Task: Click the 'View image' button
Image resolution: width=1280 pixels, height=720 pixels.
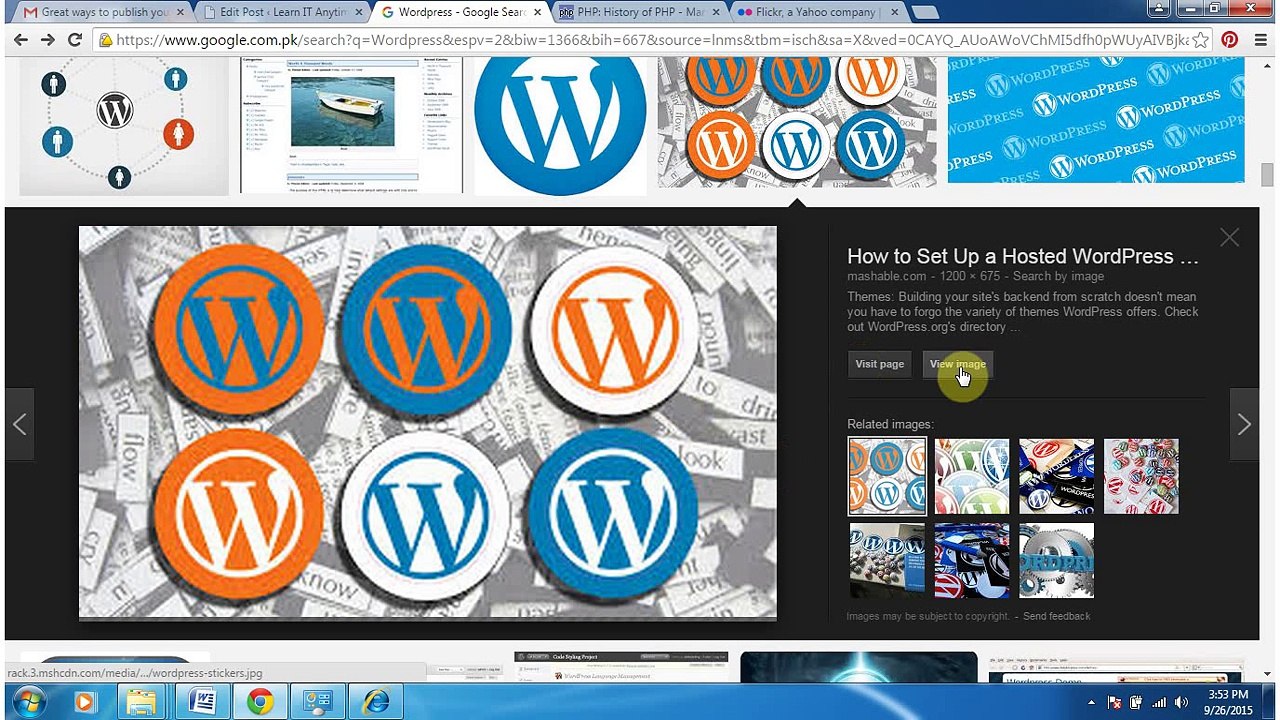Action: pos(958,364)
